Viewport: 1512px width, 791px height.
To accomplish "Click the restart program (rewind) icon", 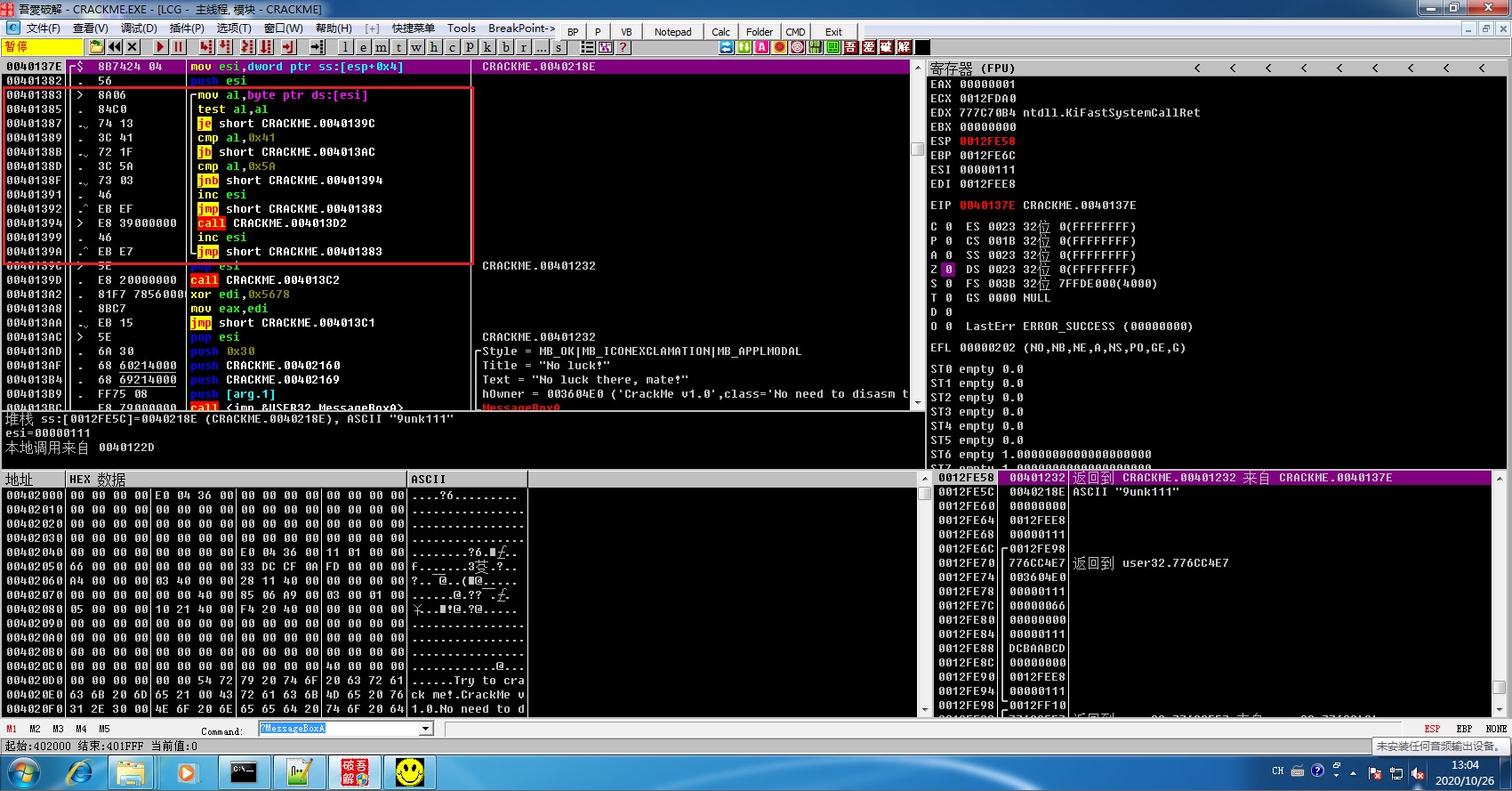I will 115,47.
